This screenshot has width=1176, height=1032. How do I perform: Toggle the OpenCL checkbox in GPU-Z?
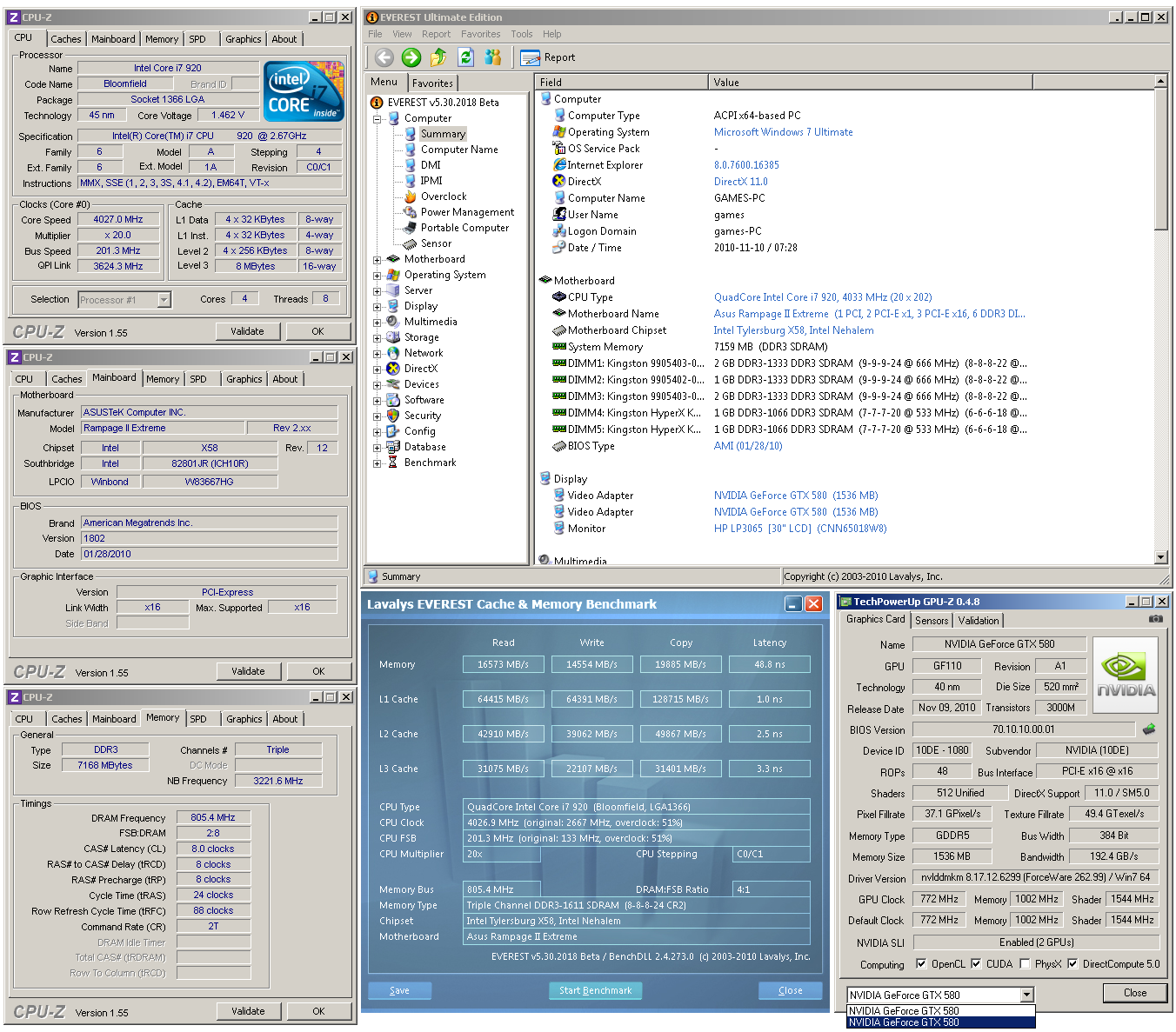pos(921,963)
